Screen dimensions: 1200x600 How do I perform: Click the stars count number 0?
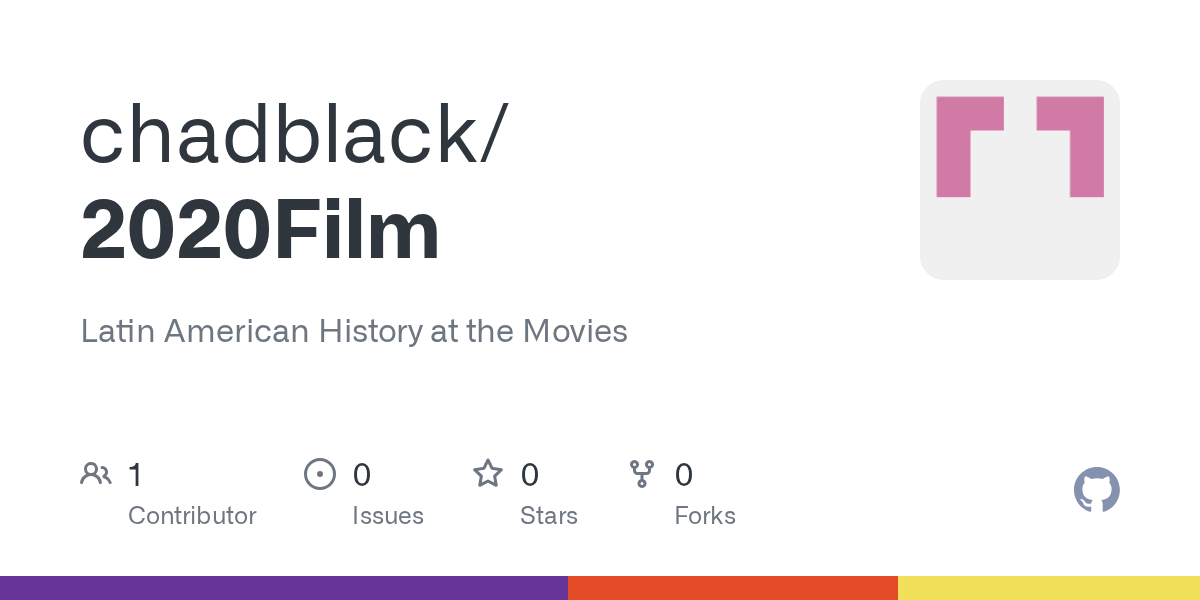[x=530, y=475]
